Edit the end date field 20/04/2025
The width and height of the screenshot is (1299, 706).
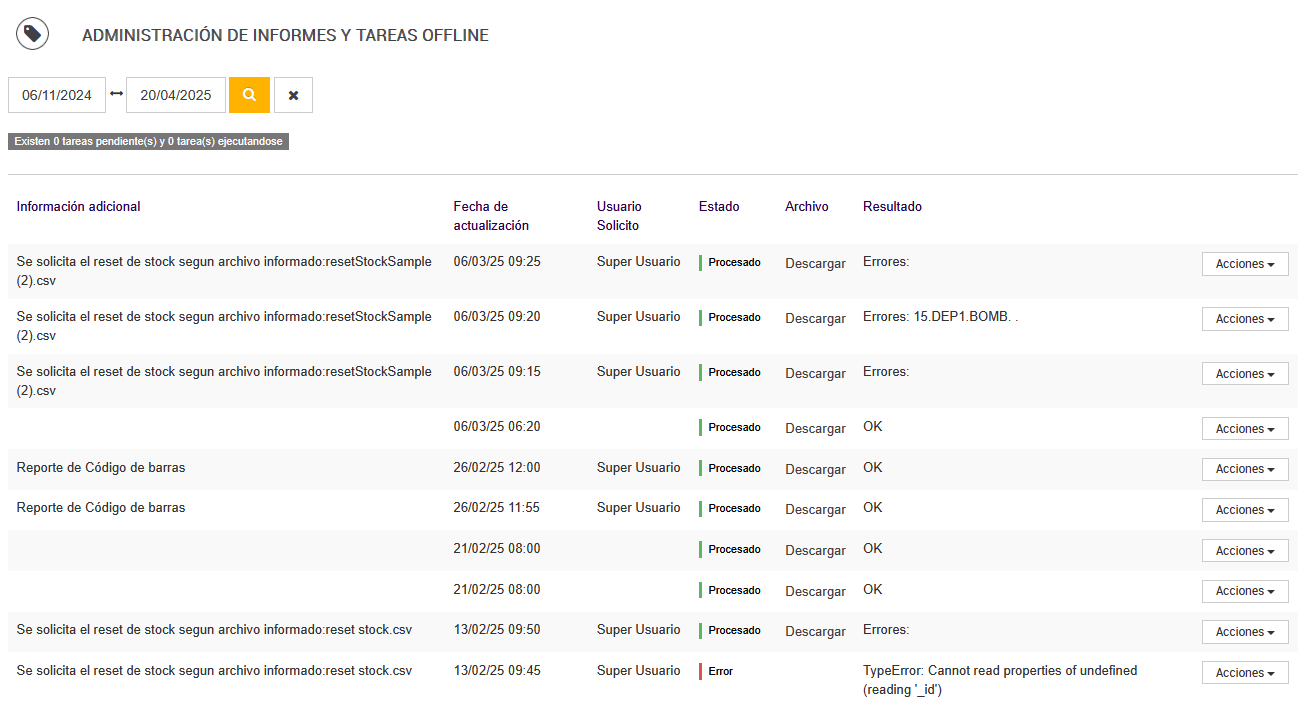click(x=176, y=95)
